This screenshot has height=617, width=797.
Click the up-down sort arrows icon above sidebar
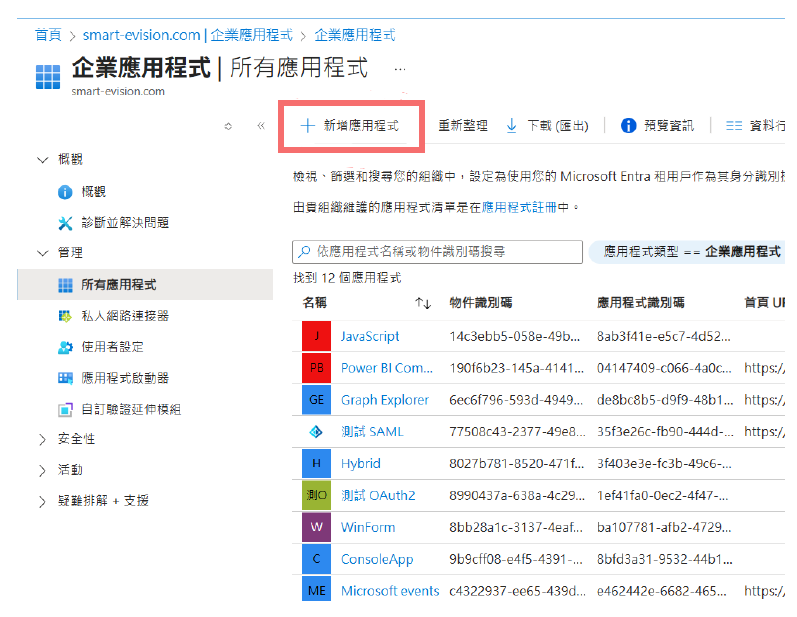click(x=228, y=126)
